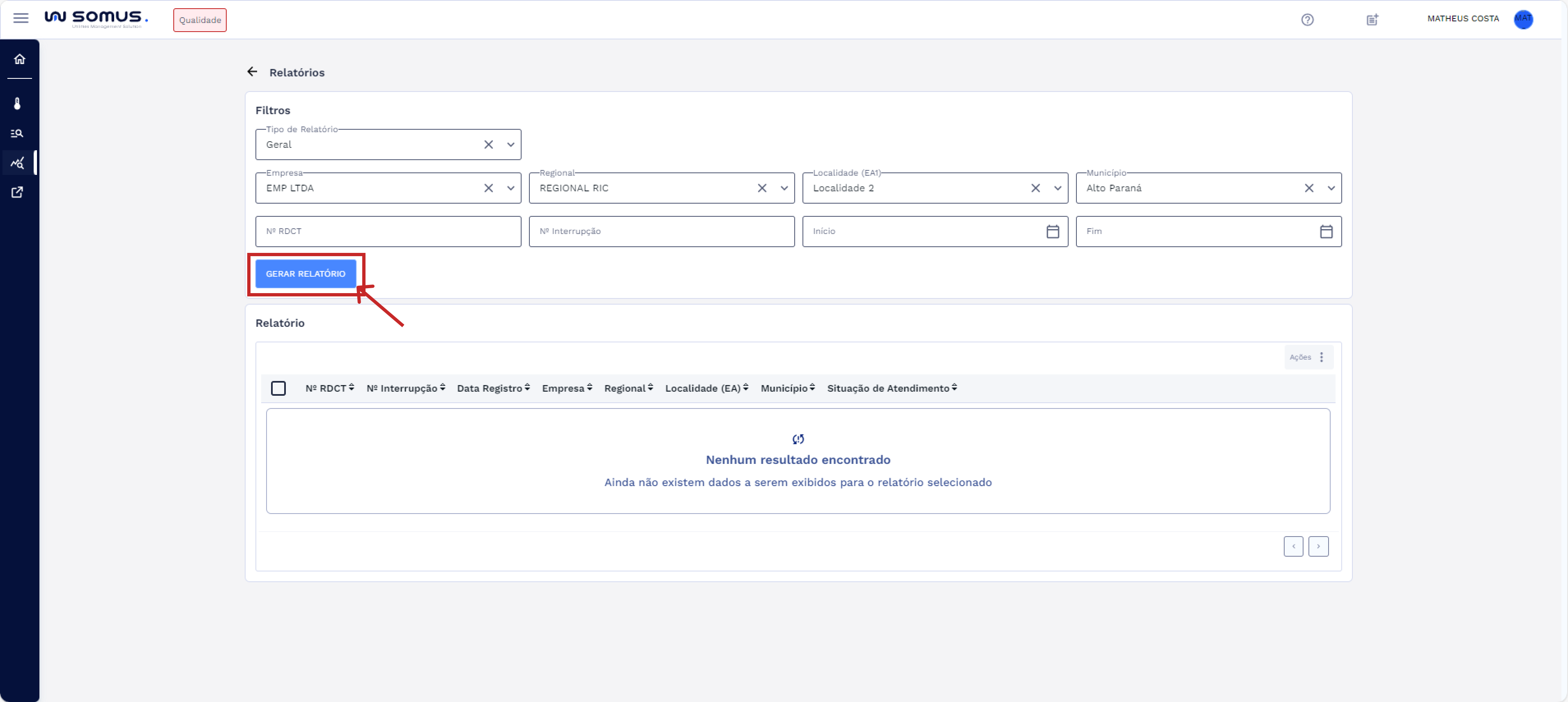Open the hamburger menu icon
Screen dimensions: 1568x702
click(21, 18)
